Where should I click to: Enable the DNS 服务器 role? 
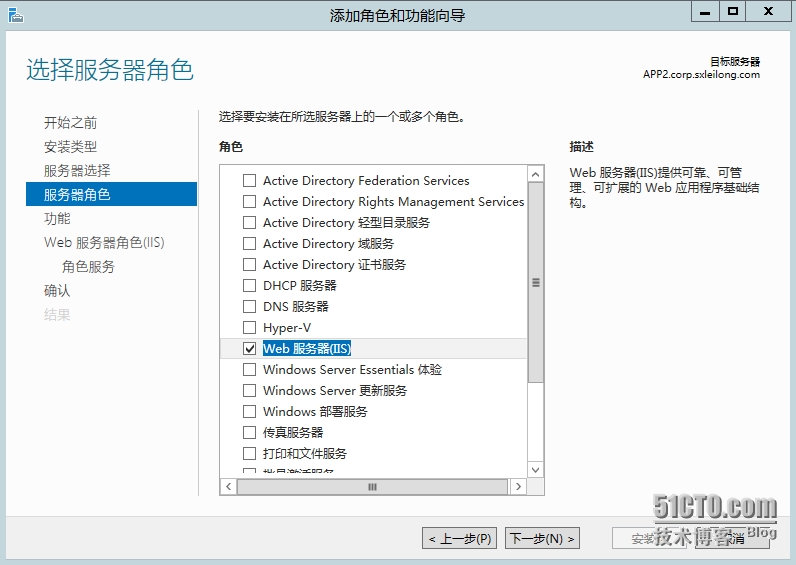[x=249, y=307]
